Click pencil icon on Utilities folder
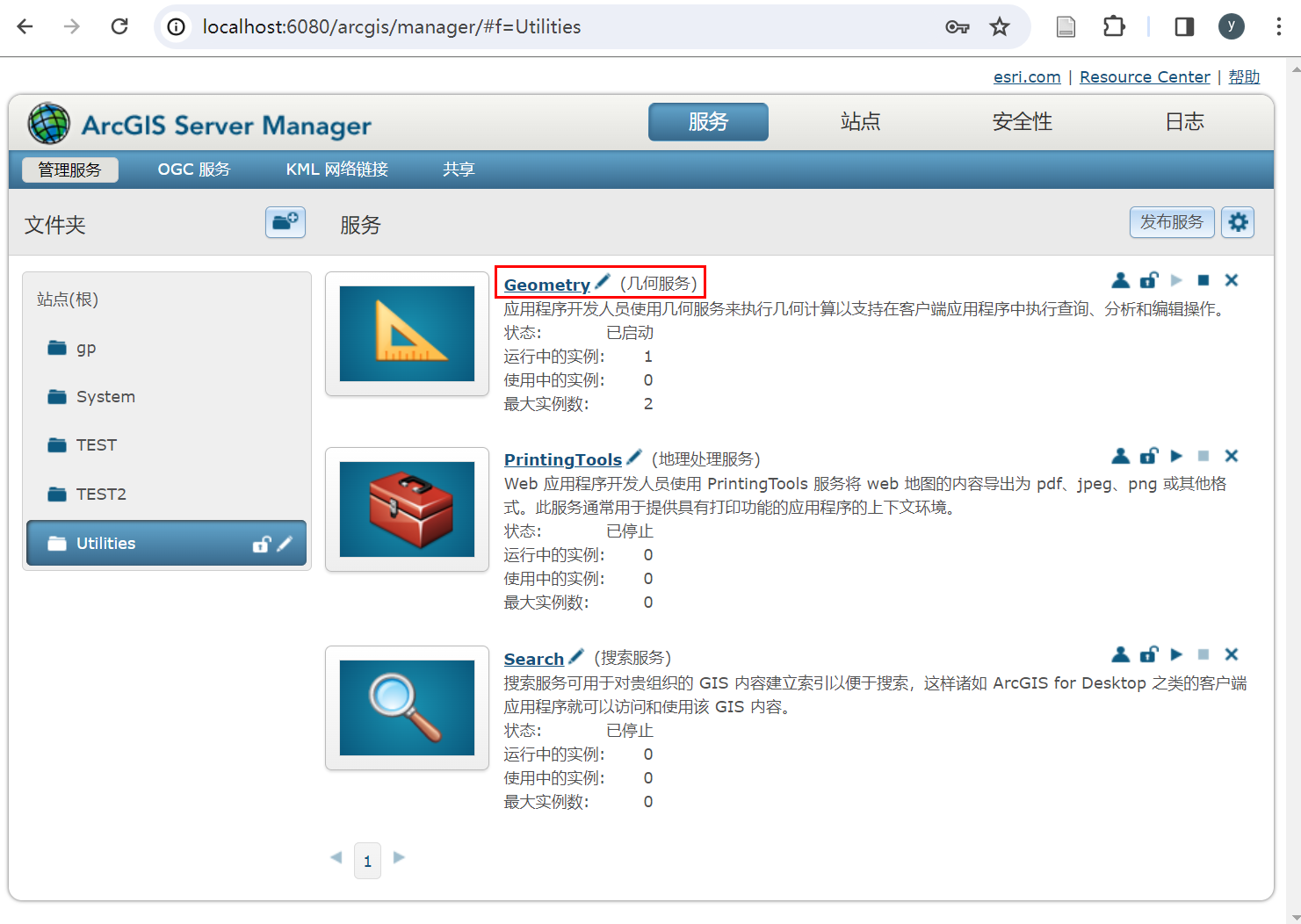This screenshot has height=924, width=1301. (x=285, y=545)
